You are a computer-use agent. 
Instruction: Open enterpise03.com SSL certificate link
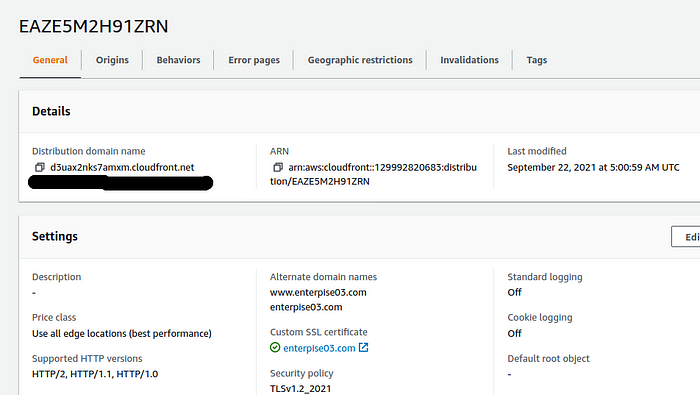[x=319, y=348]
